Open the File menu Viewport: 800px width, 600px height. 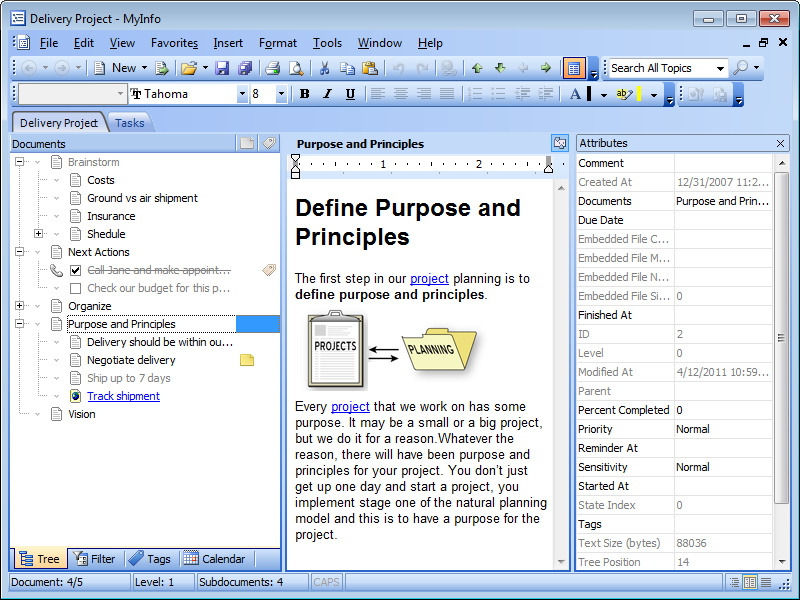click(49, 43)
